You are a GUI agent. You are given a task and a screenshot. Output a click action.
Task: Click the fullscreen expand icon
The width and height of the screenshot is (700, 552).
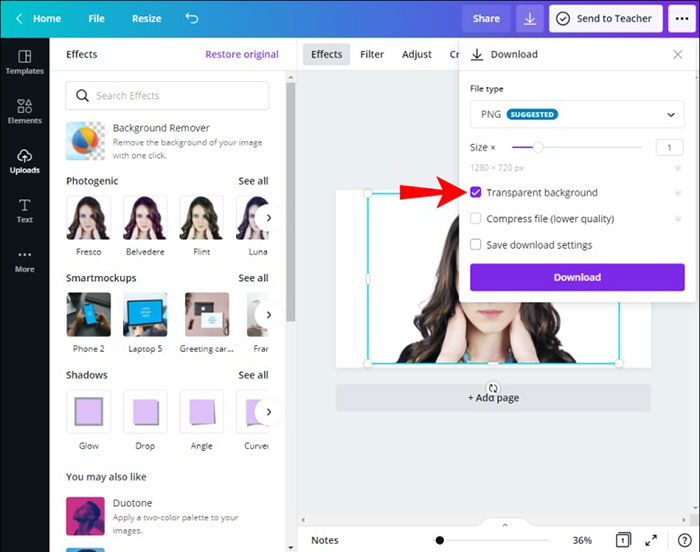pyautogui.click(x=651, y=540)
